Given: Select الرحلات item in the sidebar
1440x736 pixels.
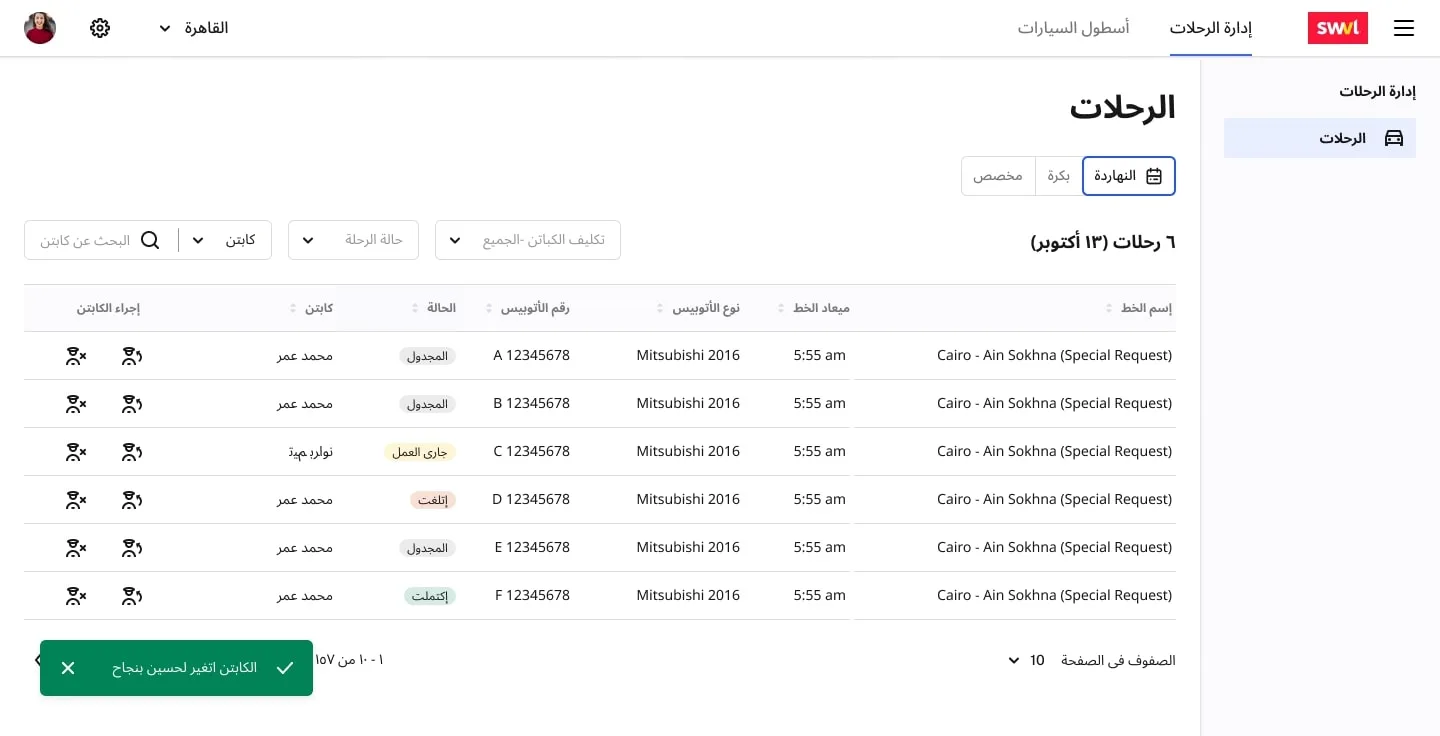Looking at the screenshot, I should pyautogui.click(x=1319, y=138).
